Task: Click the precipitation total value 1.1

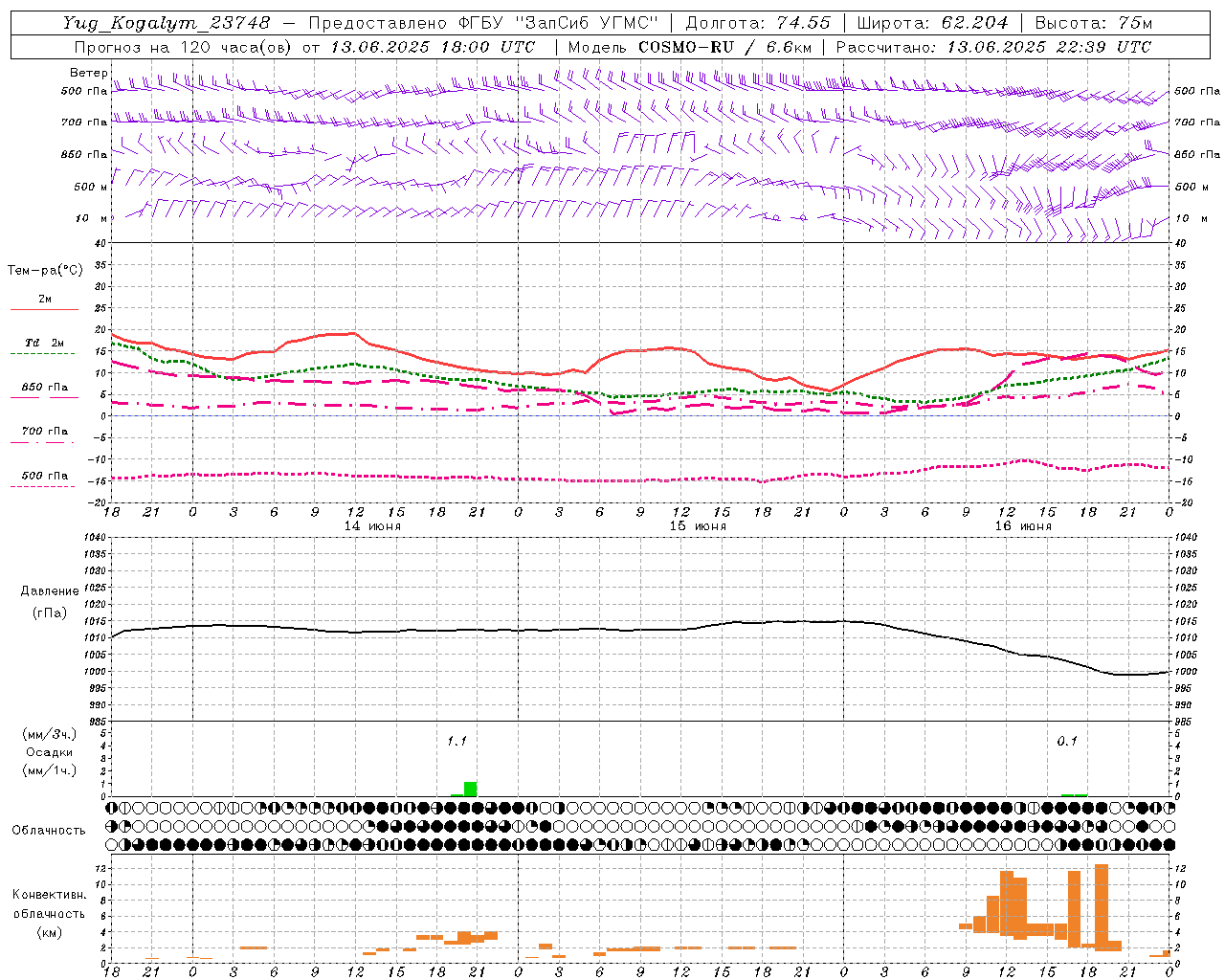Action: click(x=457, y=741)
